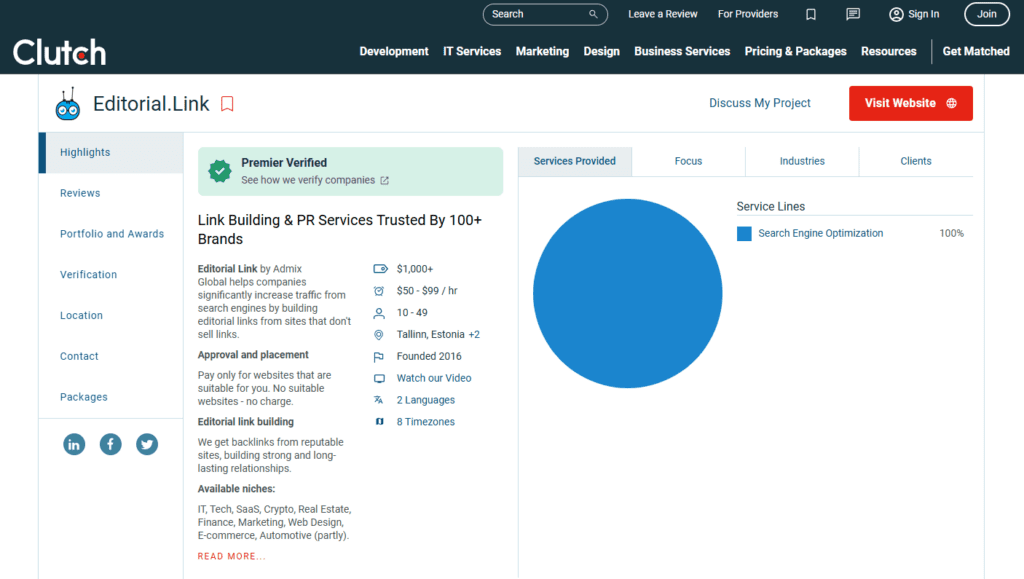Click the Sign In user icon
This screenshot has width=1024, height=579.
(x=896, y=14)
